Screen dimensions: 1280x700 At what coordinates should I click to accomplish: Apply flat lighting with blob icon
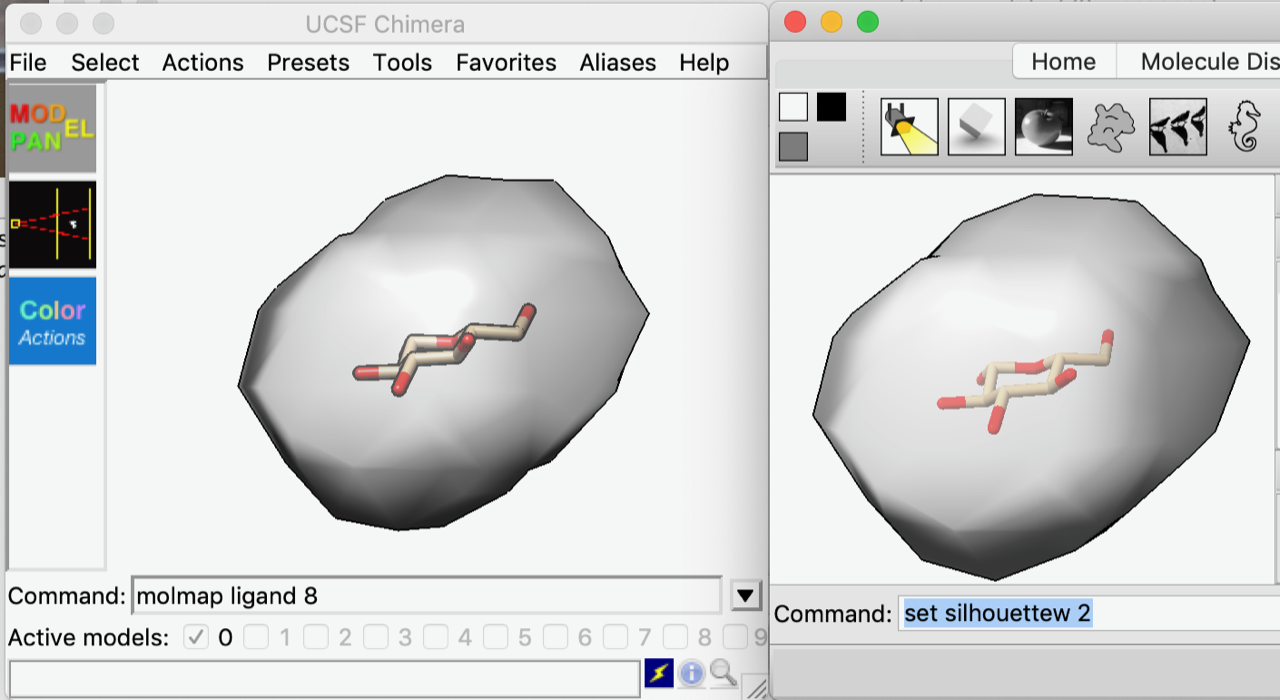[1111, 127]
